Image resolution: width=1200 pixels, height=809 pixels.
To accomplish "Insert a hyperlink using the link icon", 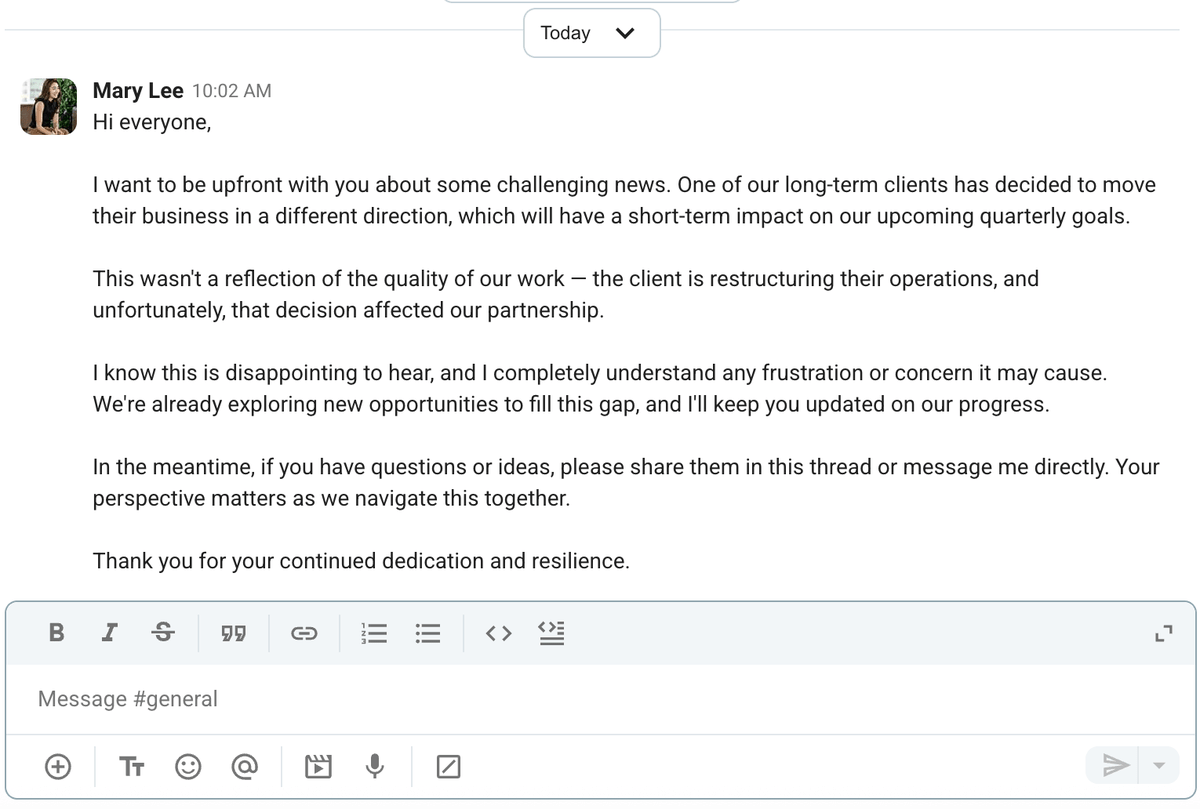I will click(304, 633).
